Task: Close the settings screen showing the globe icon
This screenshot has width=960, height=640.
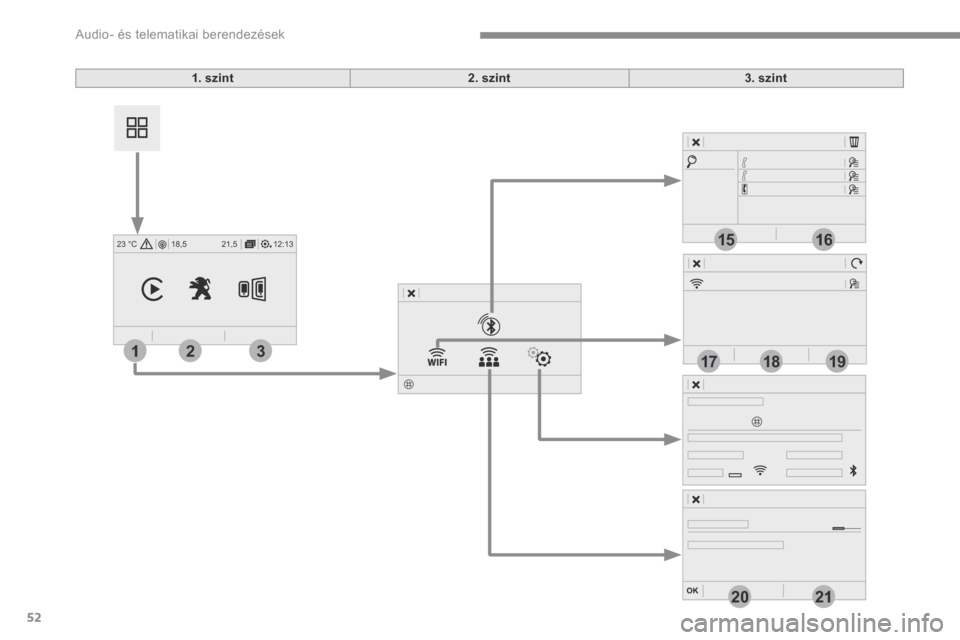Action: tap(696, 385)
